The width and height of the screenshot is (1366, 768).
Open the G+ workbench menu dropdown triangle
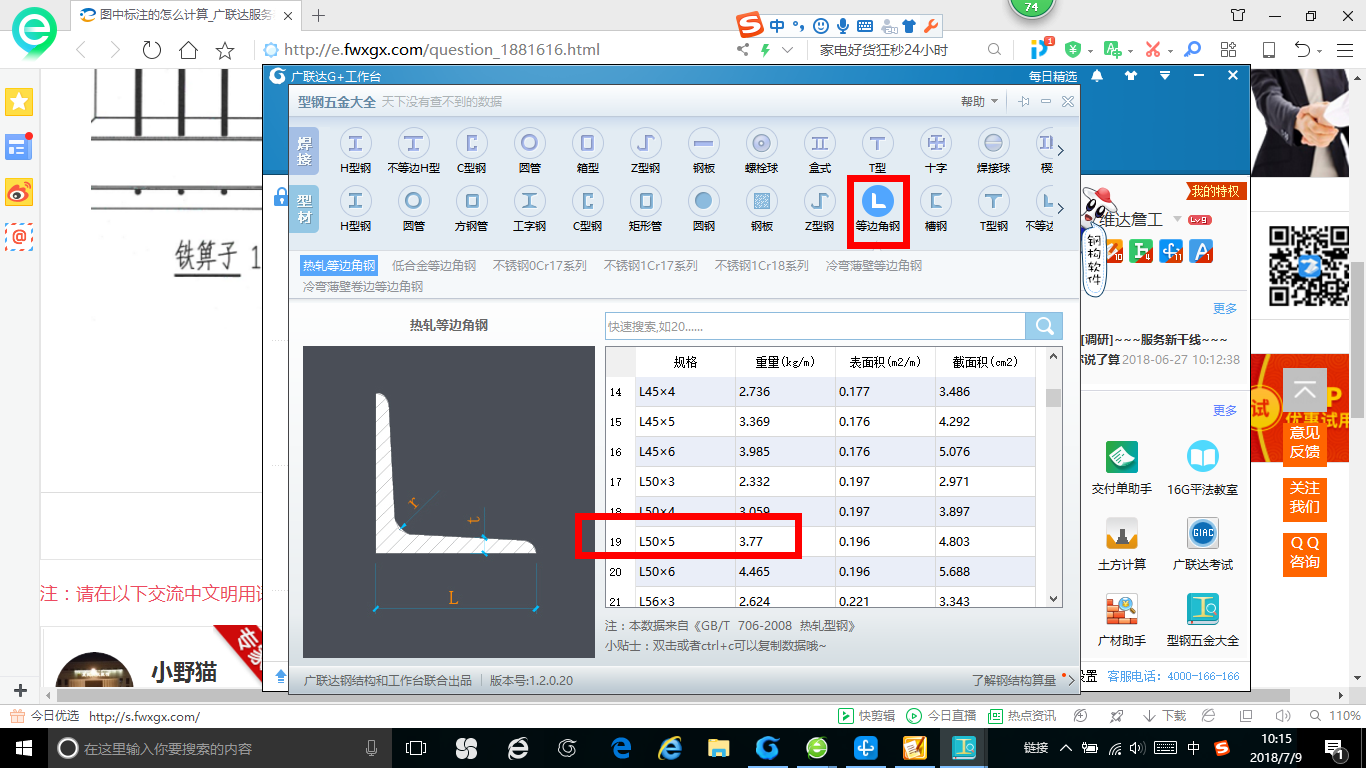point(1165,76)
